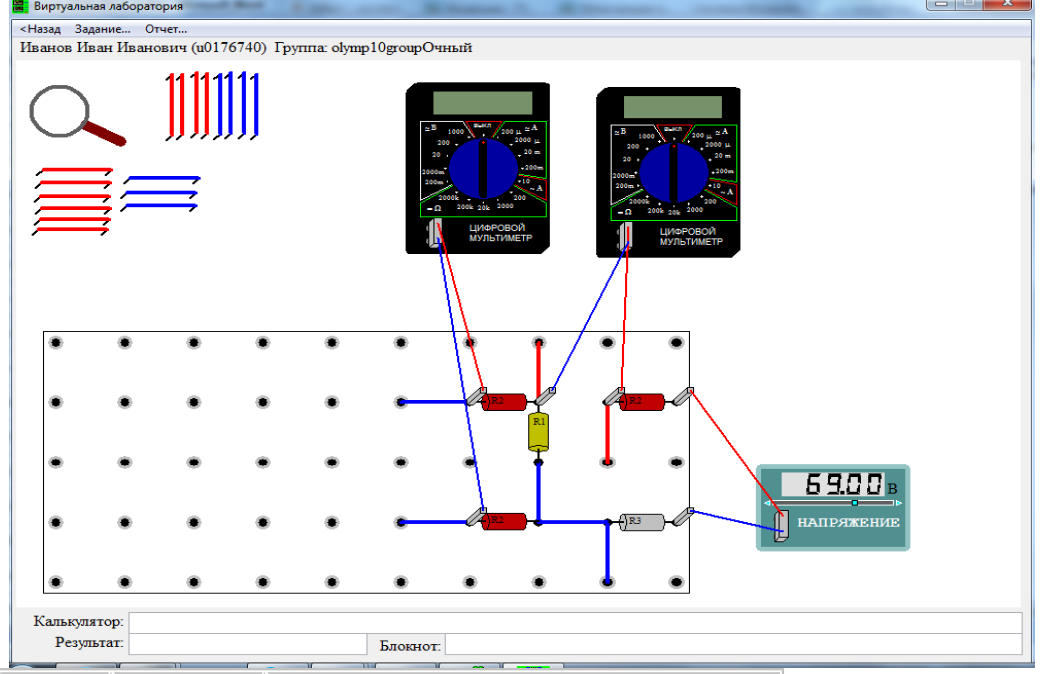The image size is (1040, 674).
Task: Click the Виртуальная лаборатория window title
Action: (108, 7)
